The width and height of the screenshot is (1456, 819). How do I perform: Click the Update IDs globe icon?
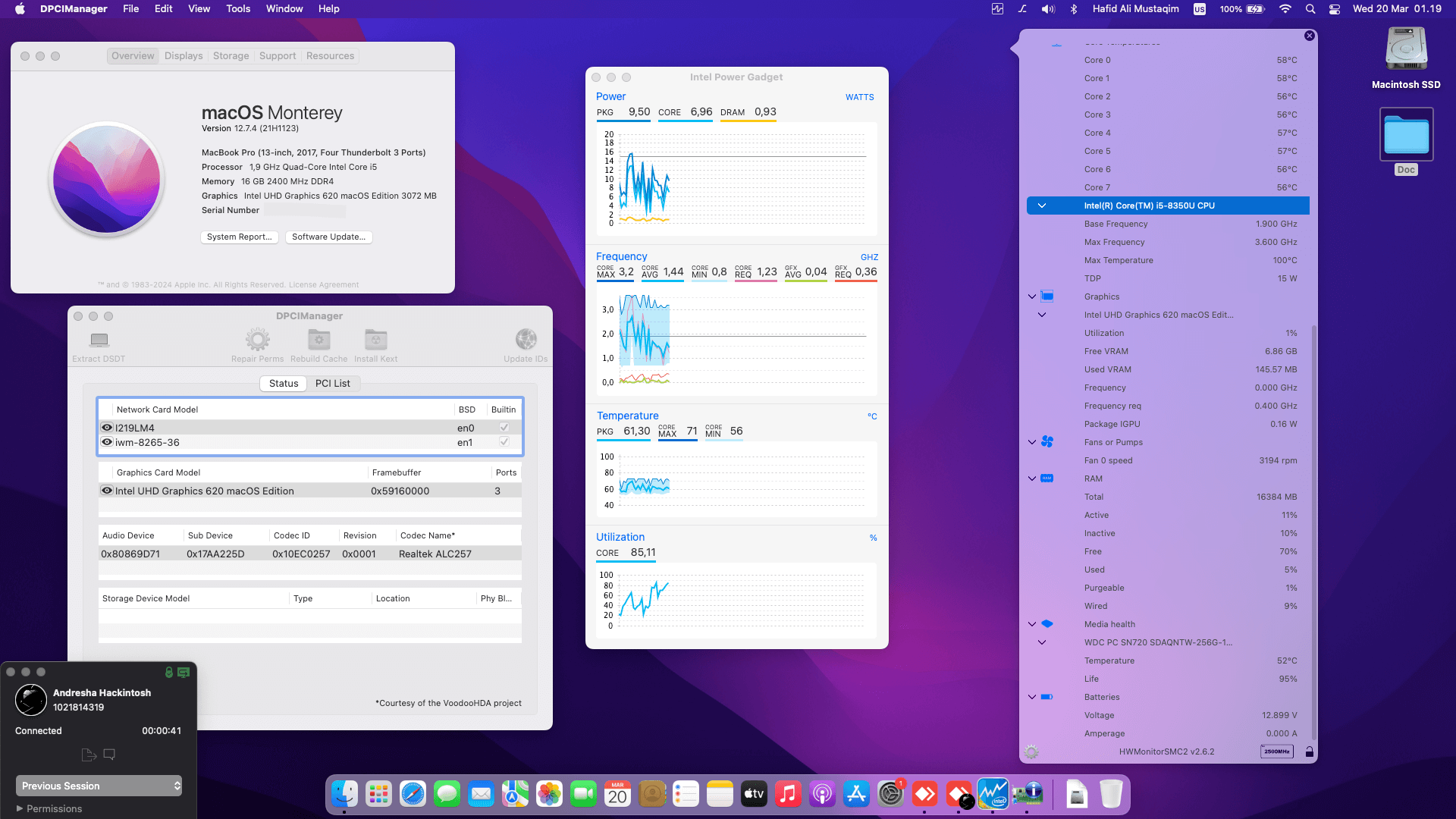526,339
